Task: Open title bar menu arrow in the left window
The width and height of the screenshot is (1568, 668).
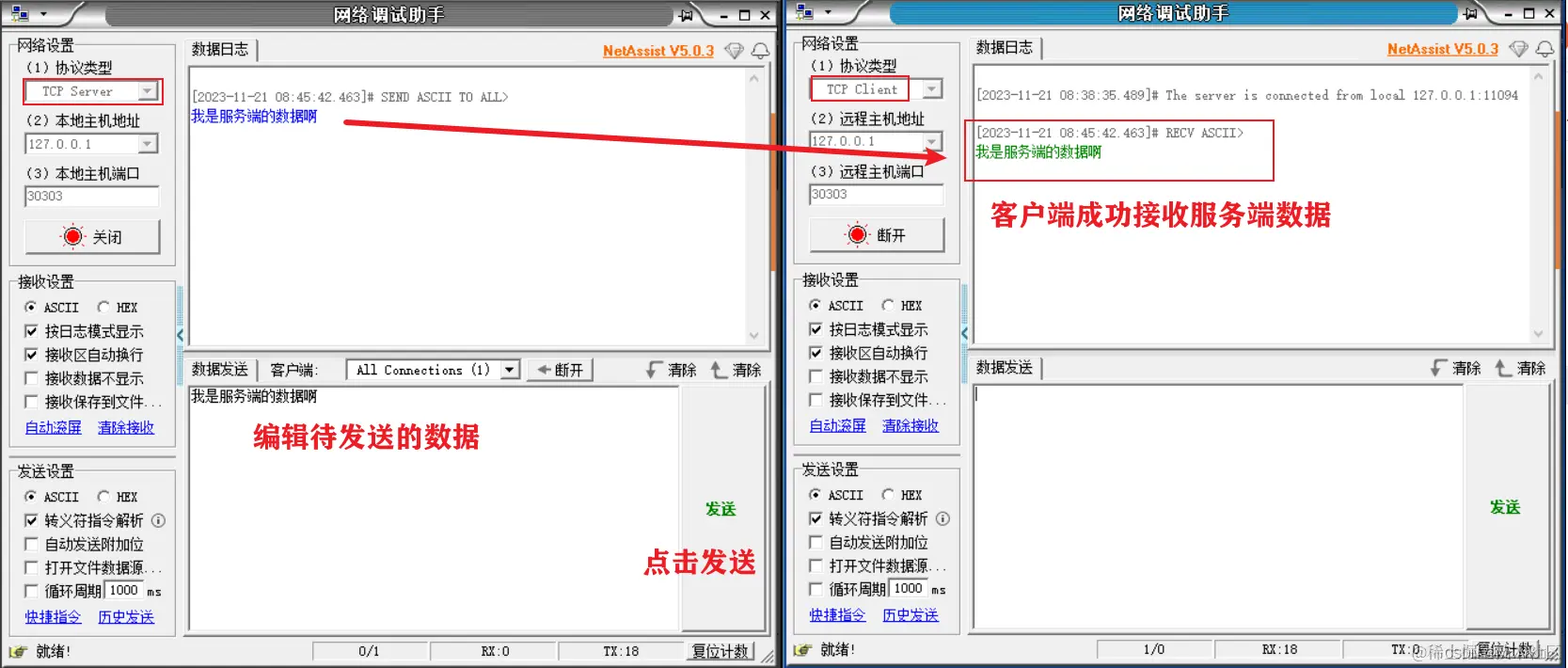Action: (43, 15)
